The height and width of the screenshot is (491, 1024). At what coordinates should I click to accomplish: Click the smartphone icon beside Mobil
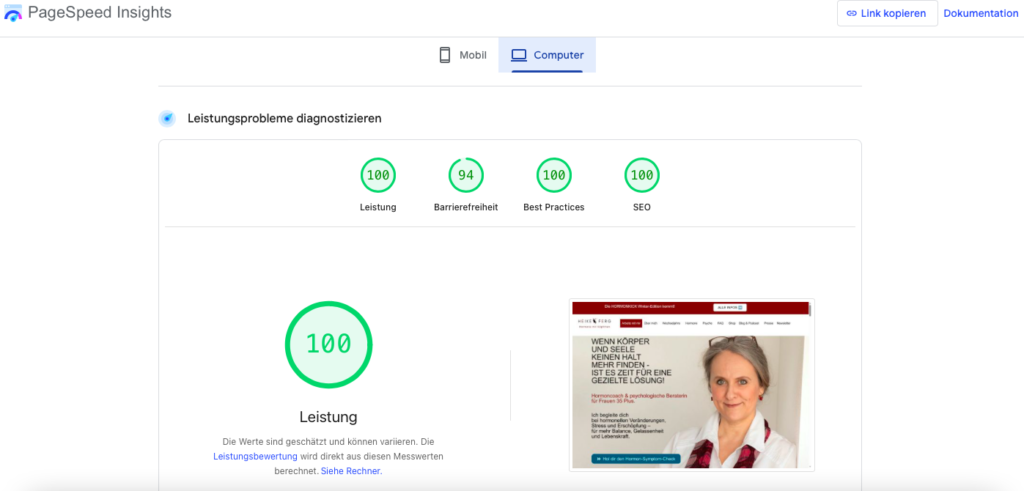tap(445, 55)
